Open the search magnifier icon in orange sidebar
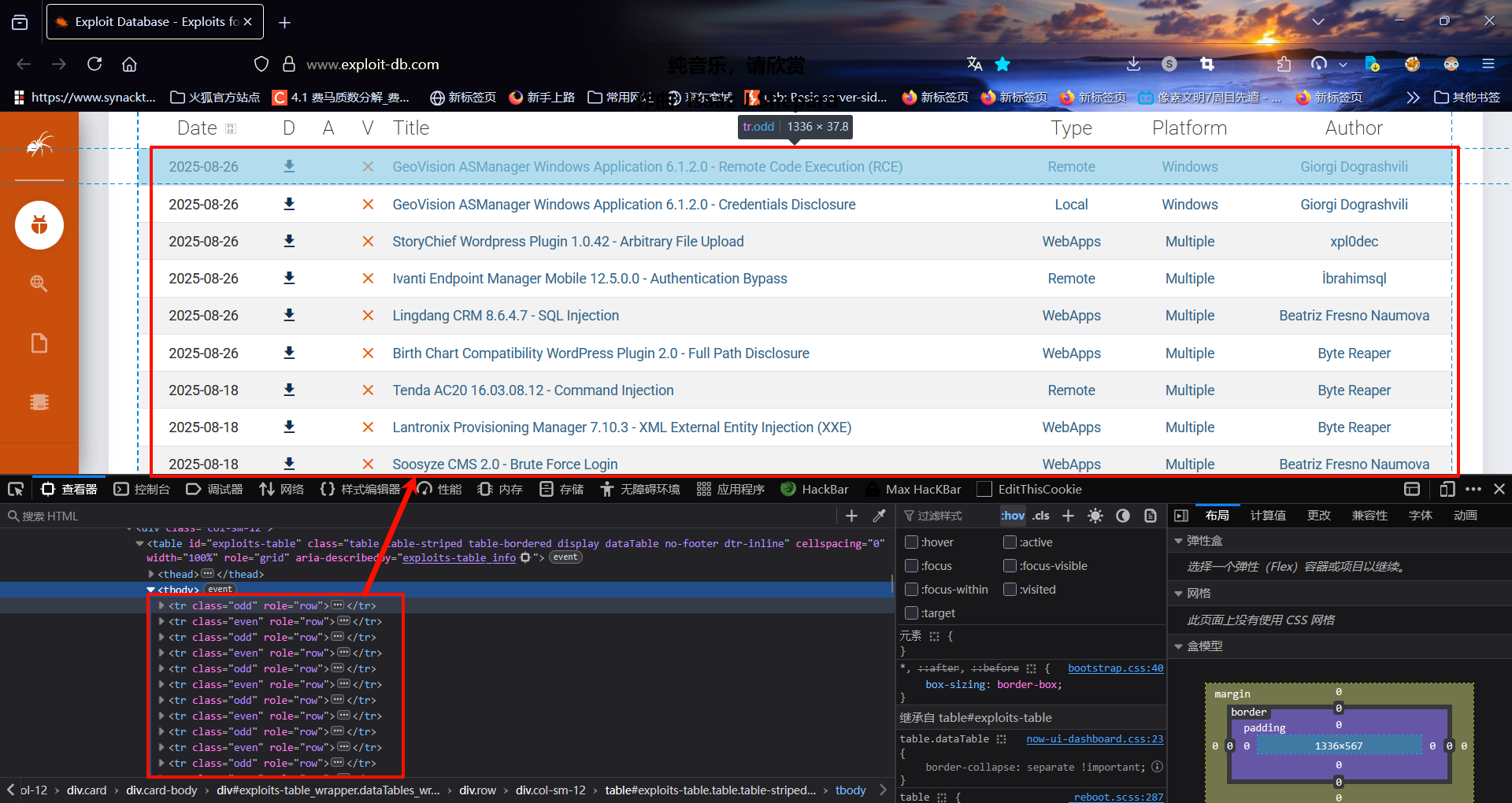1512x803 pixels. pyautogui.click(x=39, y=283)
